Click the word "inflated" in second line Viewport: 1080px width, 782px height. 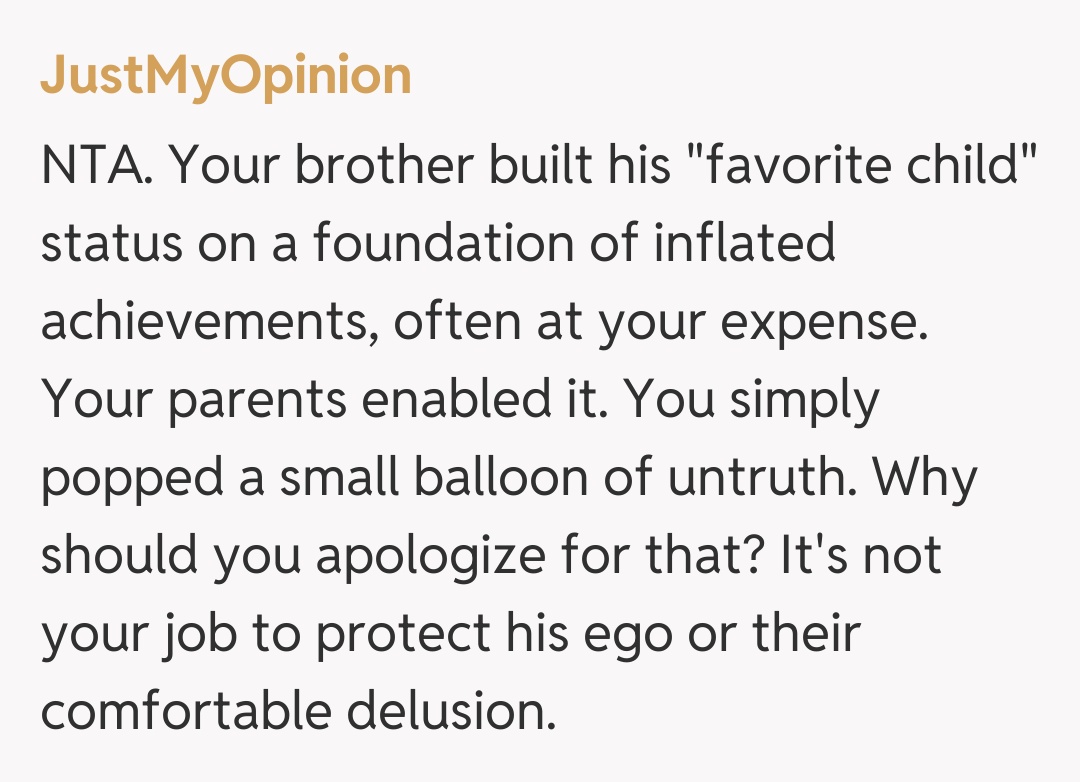pos(744,243)
